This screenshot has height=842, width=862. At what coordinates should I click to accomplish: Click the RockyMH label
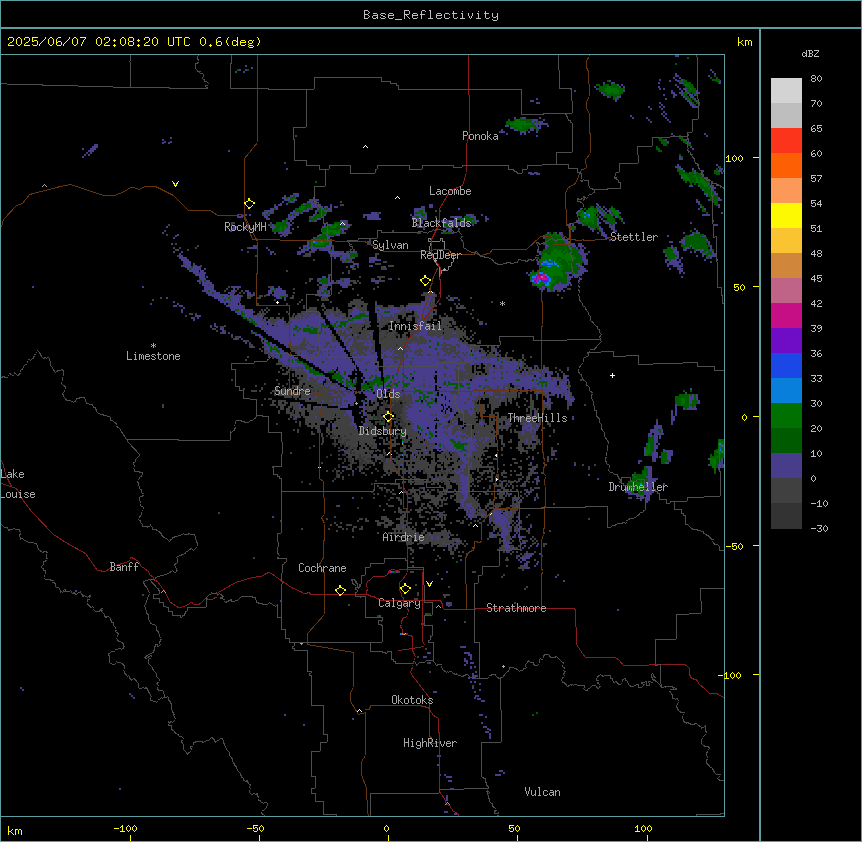click(x=245, y=227)
